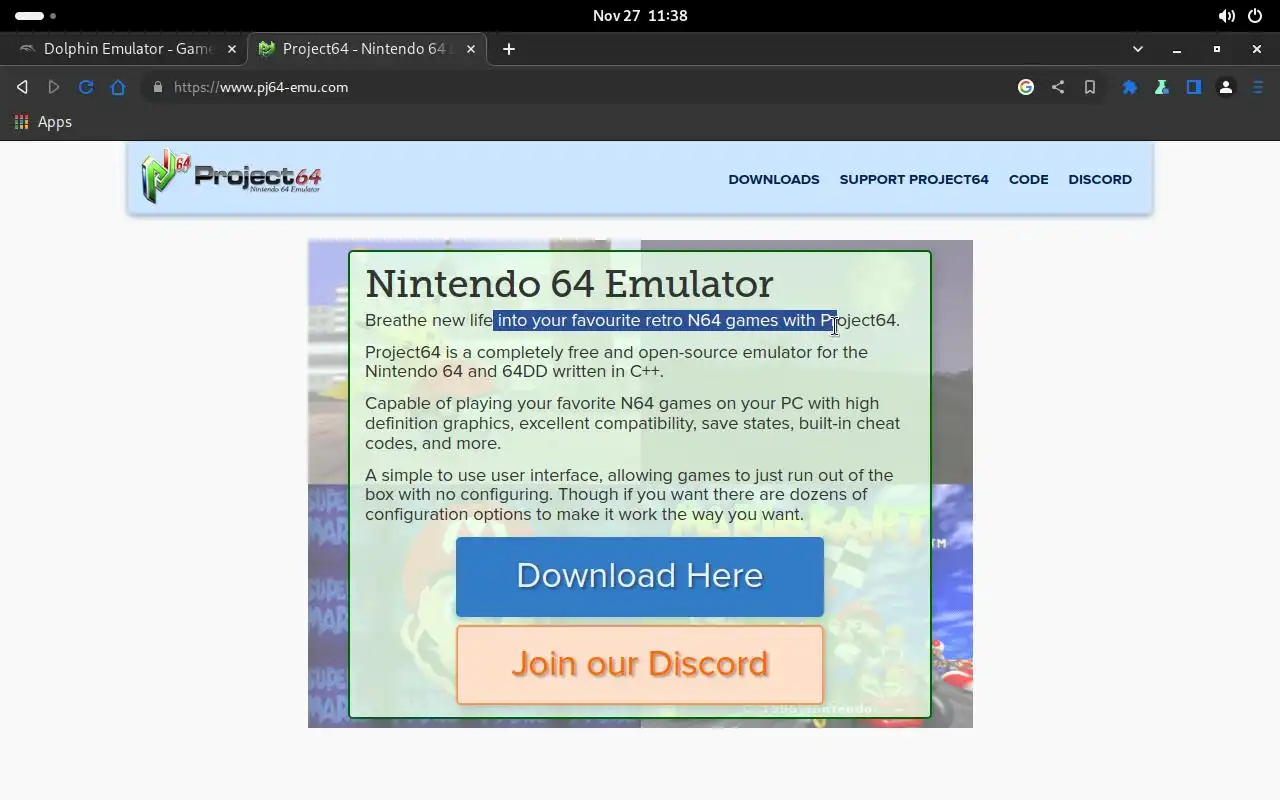Click the Nintendo 64 Emulator heading
Screen dimensions: 1280x800
[x=569, y=284]
